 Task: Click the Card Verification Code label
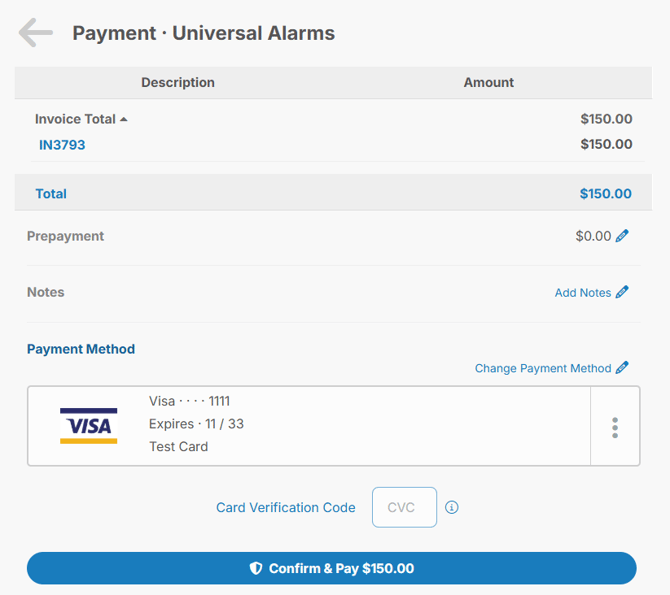click(285, 508)
